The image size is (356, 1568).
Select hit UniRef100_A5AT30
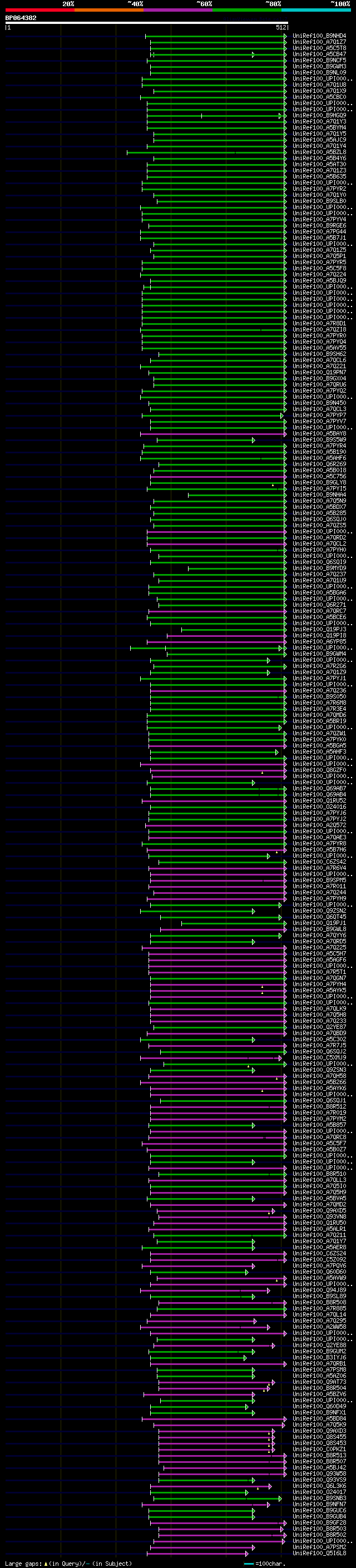(319, 164)
